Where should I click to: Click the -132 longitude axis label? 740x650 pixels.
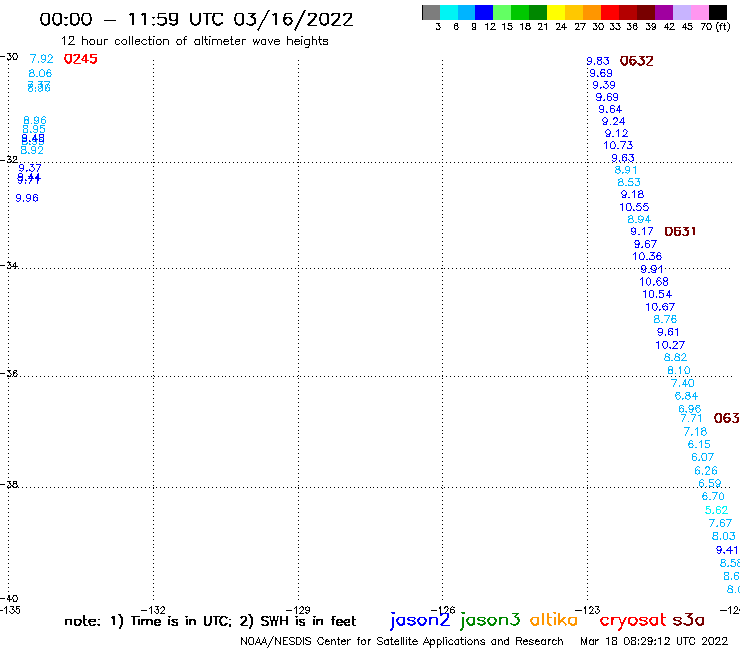click(153, 610)
